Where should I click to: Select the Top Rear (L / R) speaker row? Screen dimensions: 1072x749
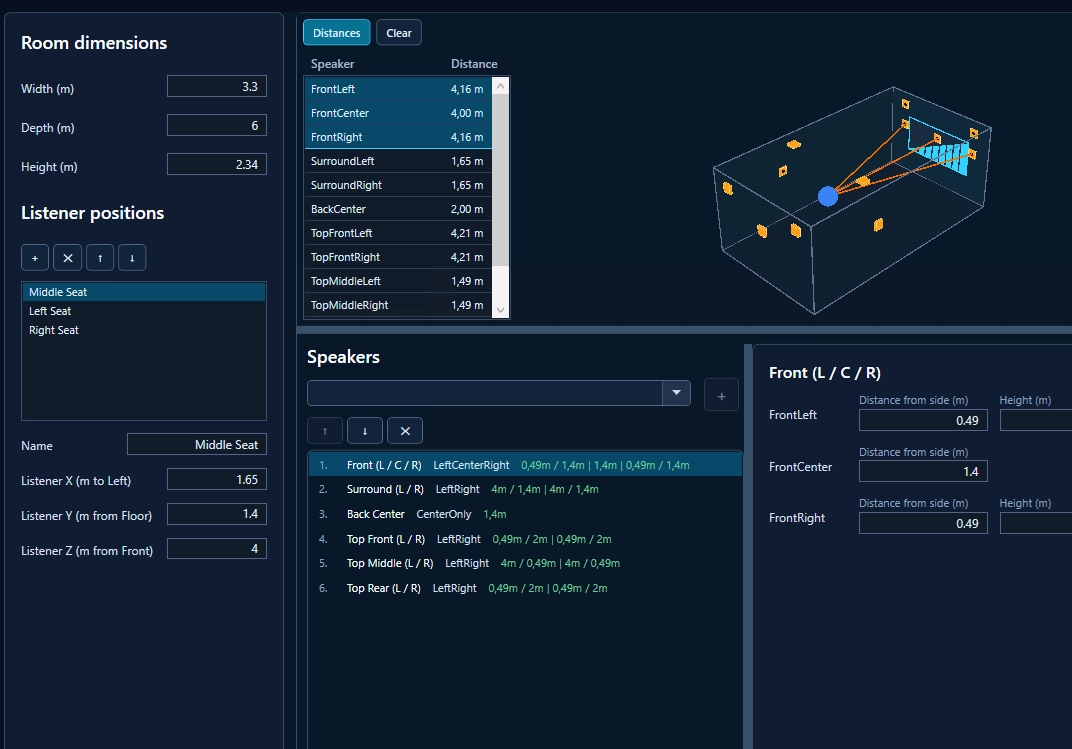click(x=525, y=588)
